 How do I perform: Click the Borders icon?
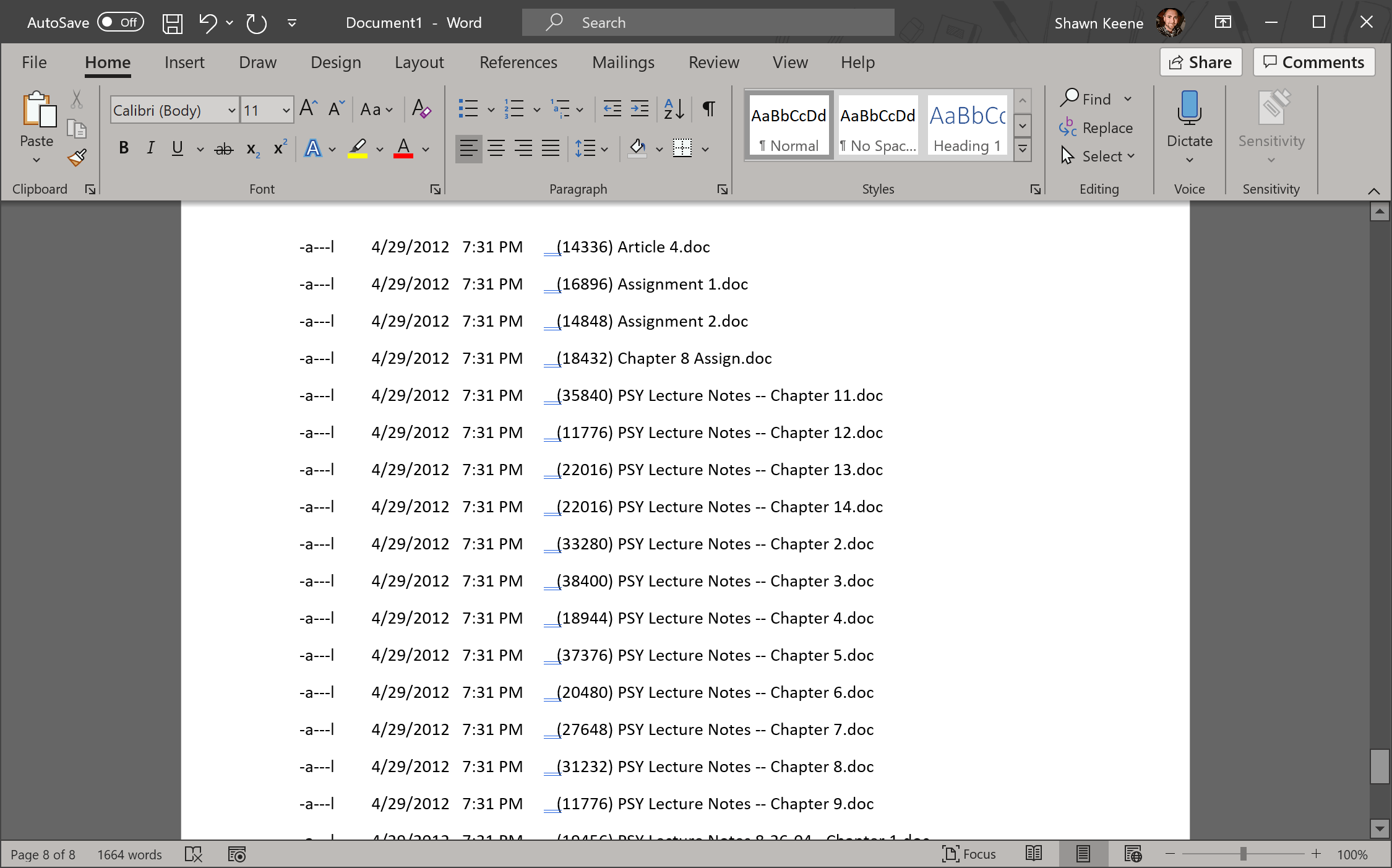(682, 148)
